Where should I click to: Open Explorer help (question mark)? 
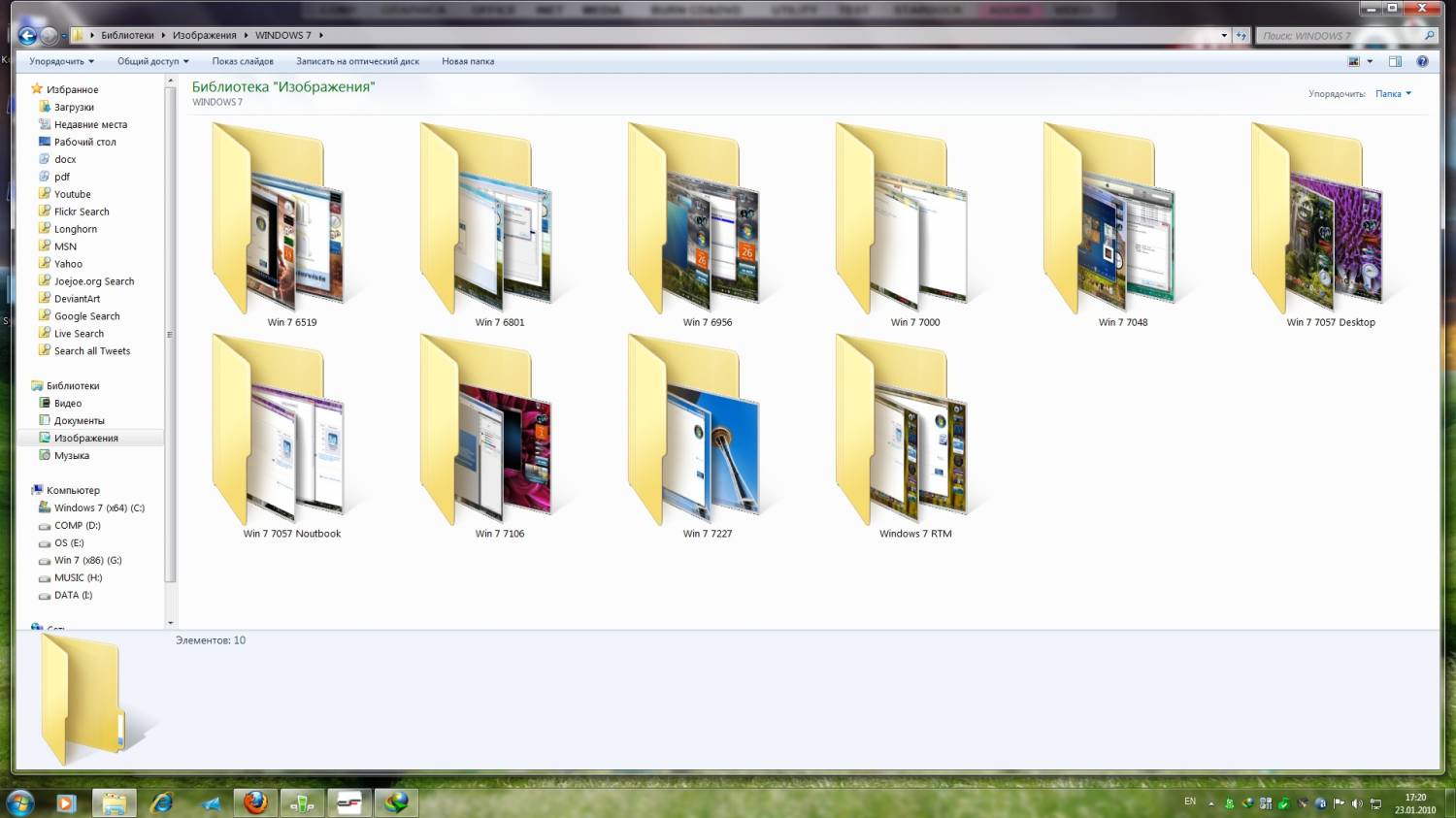pyautogui.click(x=1422, y=61)
